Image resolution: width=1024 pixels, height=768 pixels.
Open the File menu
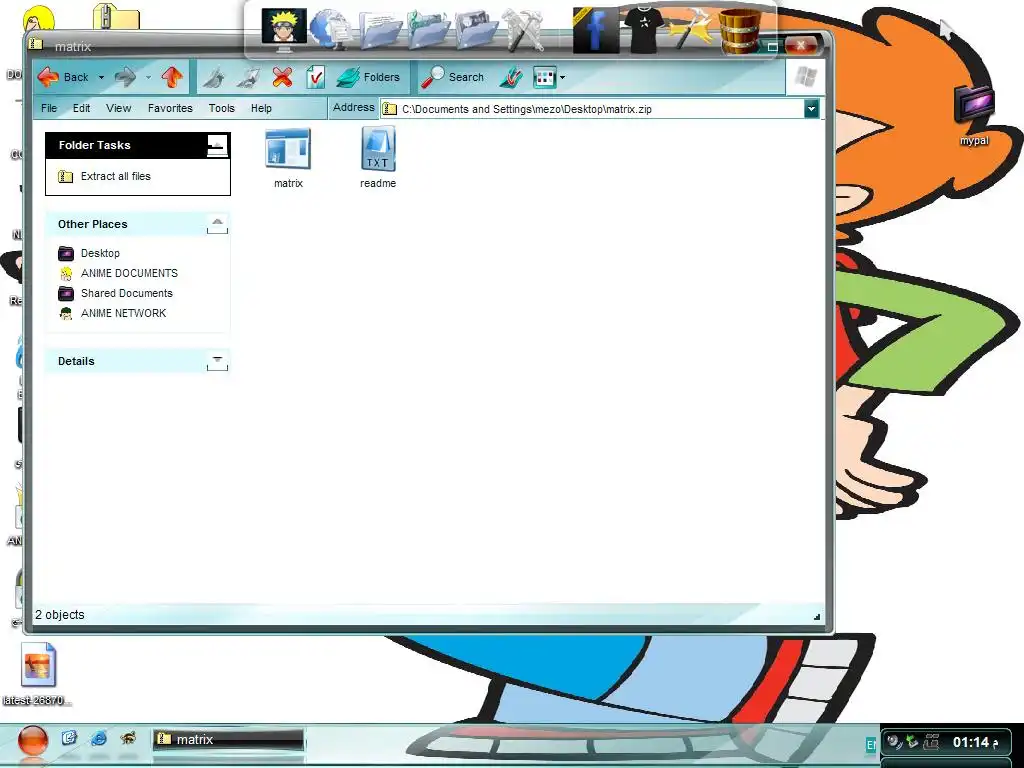[x=49, y=108]
